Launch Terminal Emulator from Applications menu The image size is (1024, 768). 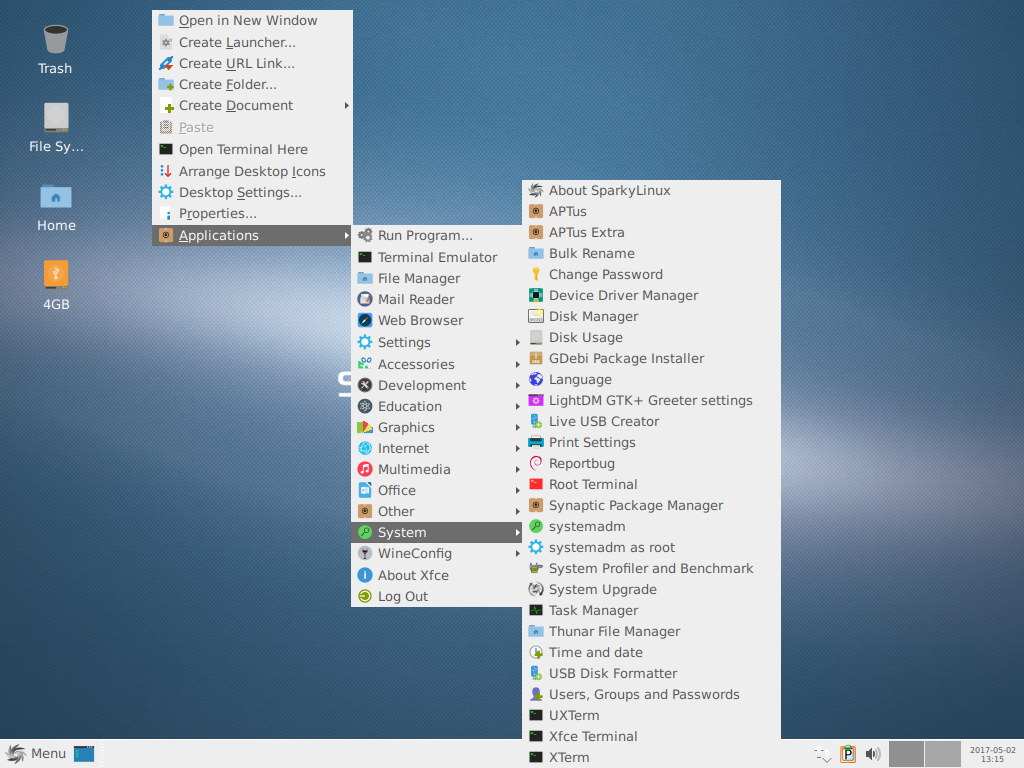[437, 257]
